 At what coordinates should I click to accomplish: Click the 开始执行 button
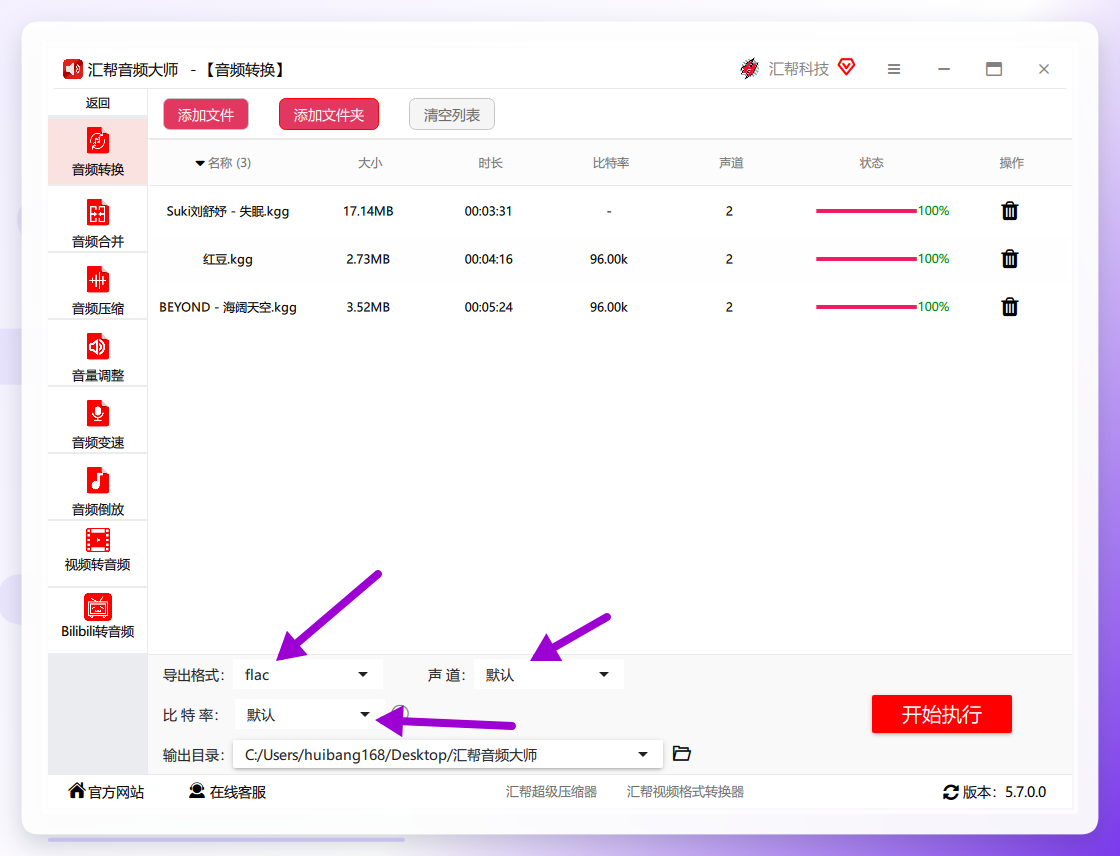941,714
